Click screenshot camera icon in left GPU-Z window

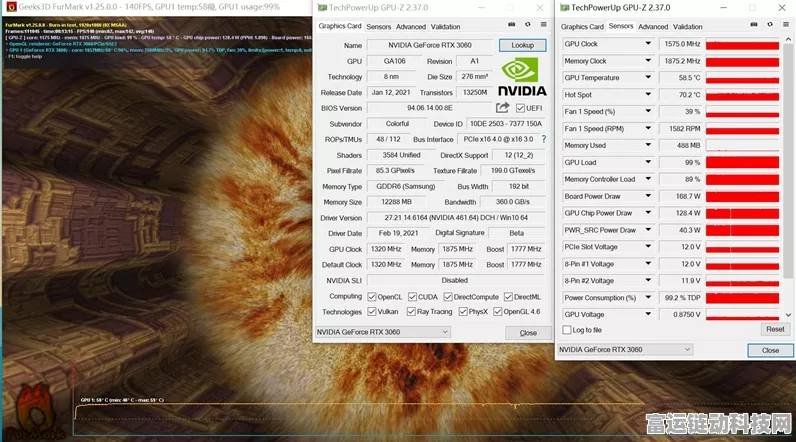pos(512,25)
